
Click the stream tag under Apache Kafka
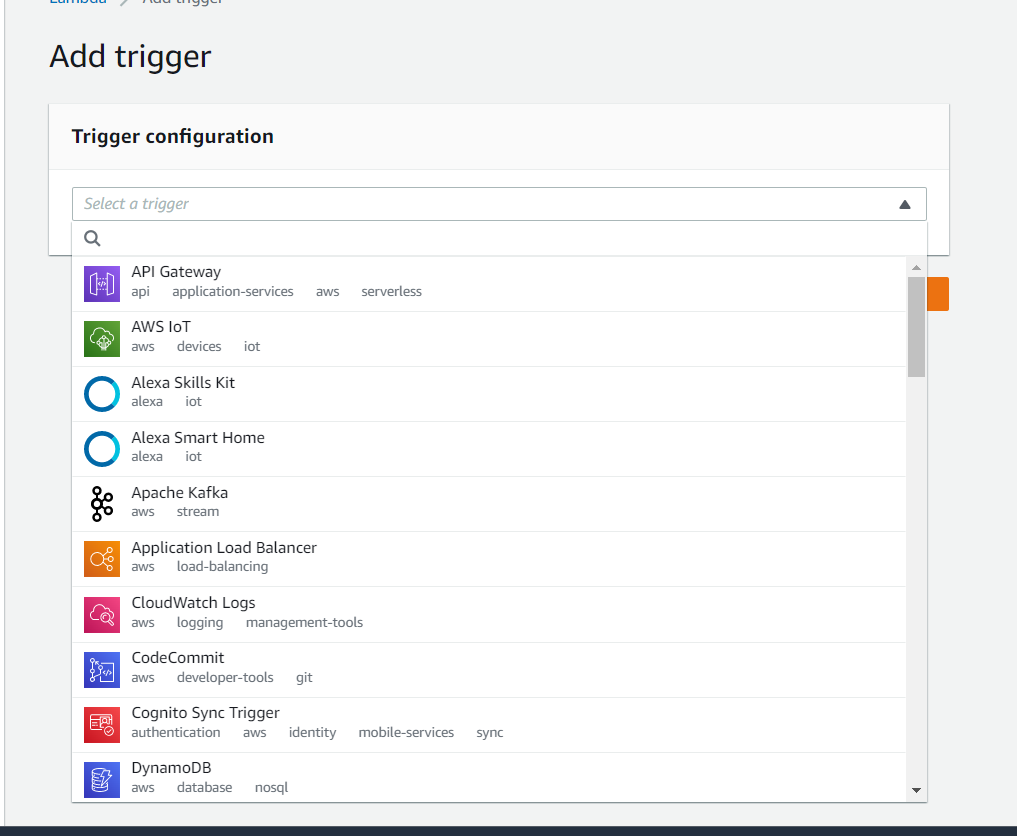198,512
